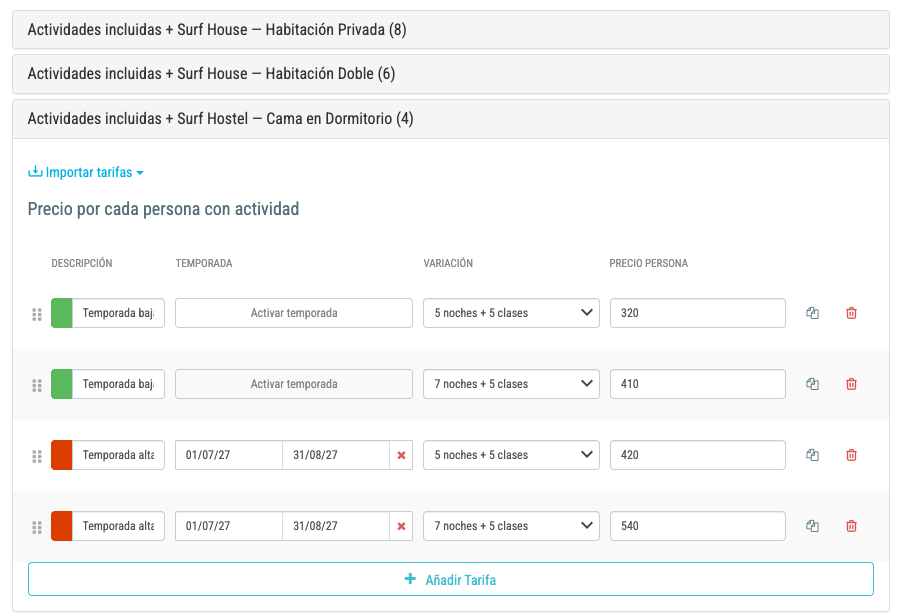Grab the drag handle of the 410 row
The height and width of the screenshot is (615, 903).
coord(37,385)
